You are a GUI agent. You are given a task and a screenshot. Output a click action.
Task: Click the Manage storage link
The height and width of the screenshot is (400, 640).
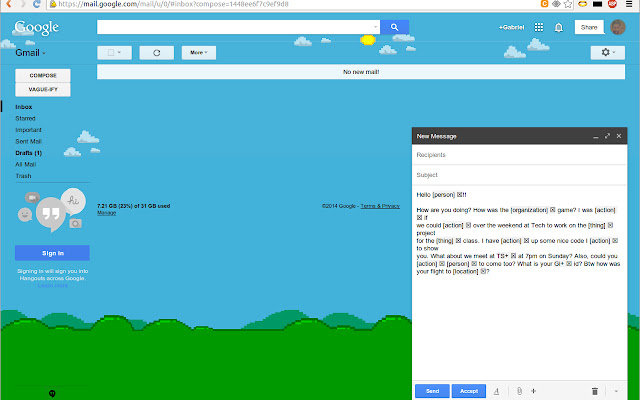pyautogui.click(x=107, y=213)
